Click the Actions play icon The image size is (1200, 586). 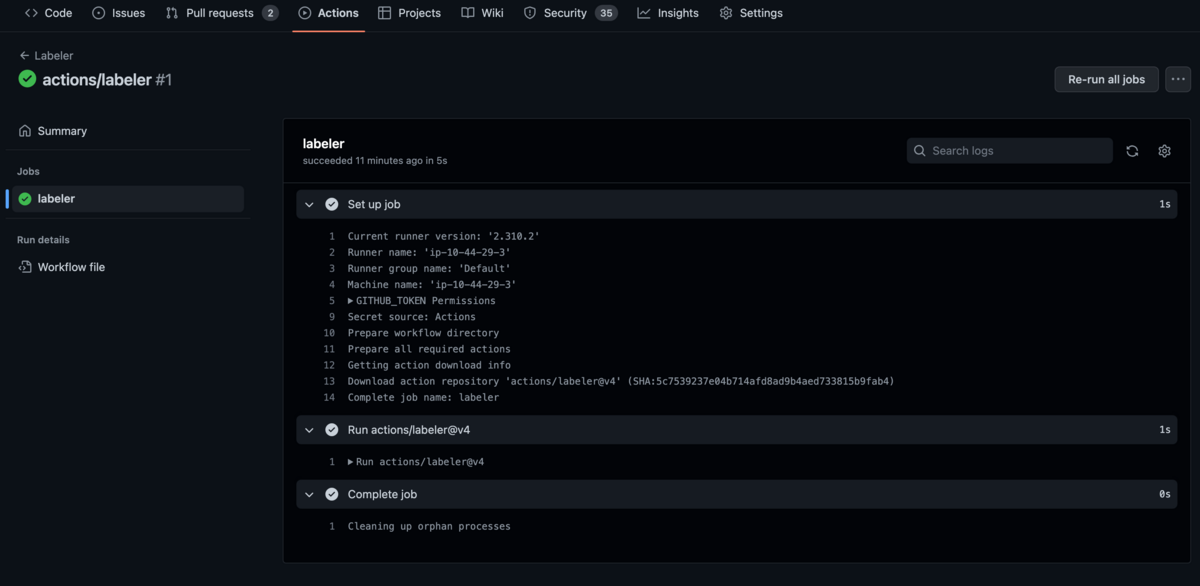click(x=304, y=13)
